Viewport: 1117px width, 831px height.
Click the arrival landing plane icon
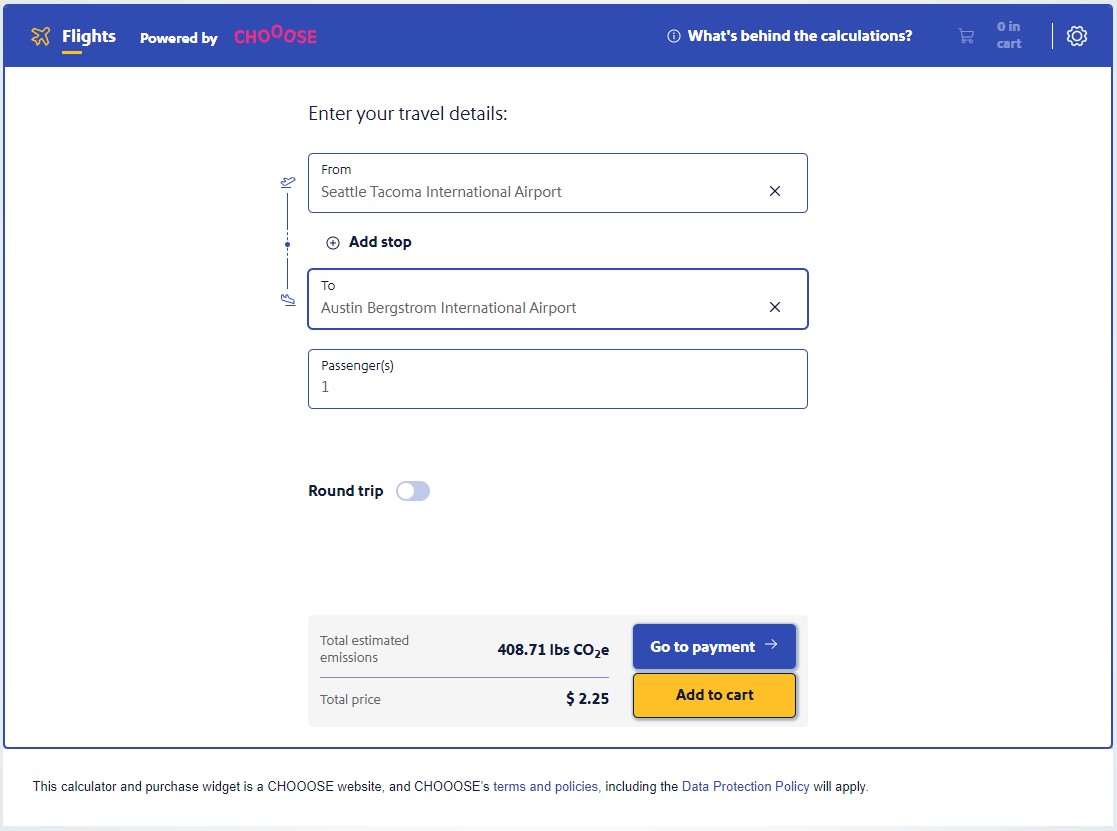288,299
